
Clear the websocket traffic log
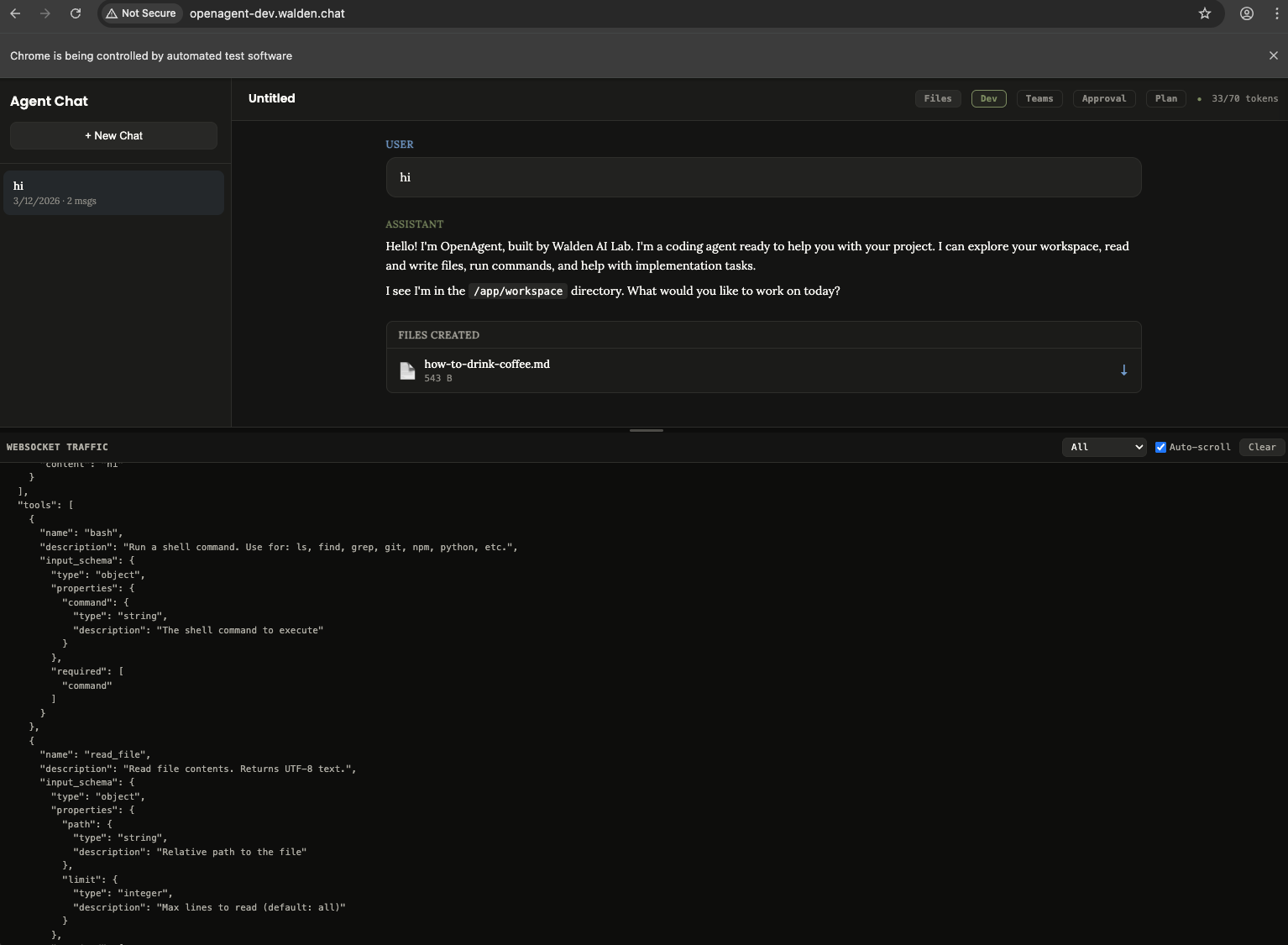click(1261, 447)
